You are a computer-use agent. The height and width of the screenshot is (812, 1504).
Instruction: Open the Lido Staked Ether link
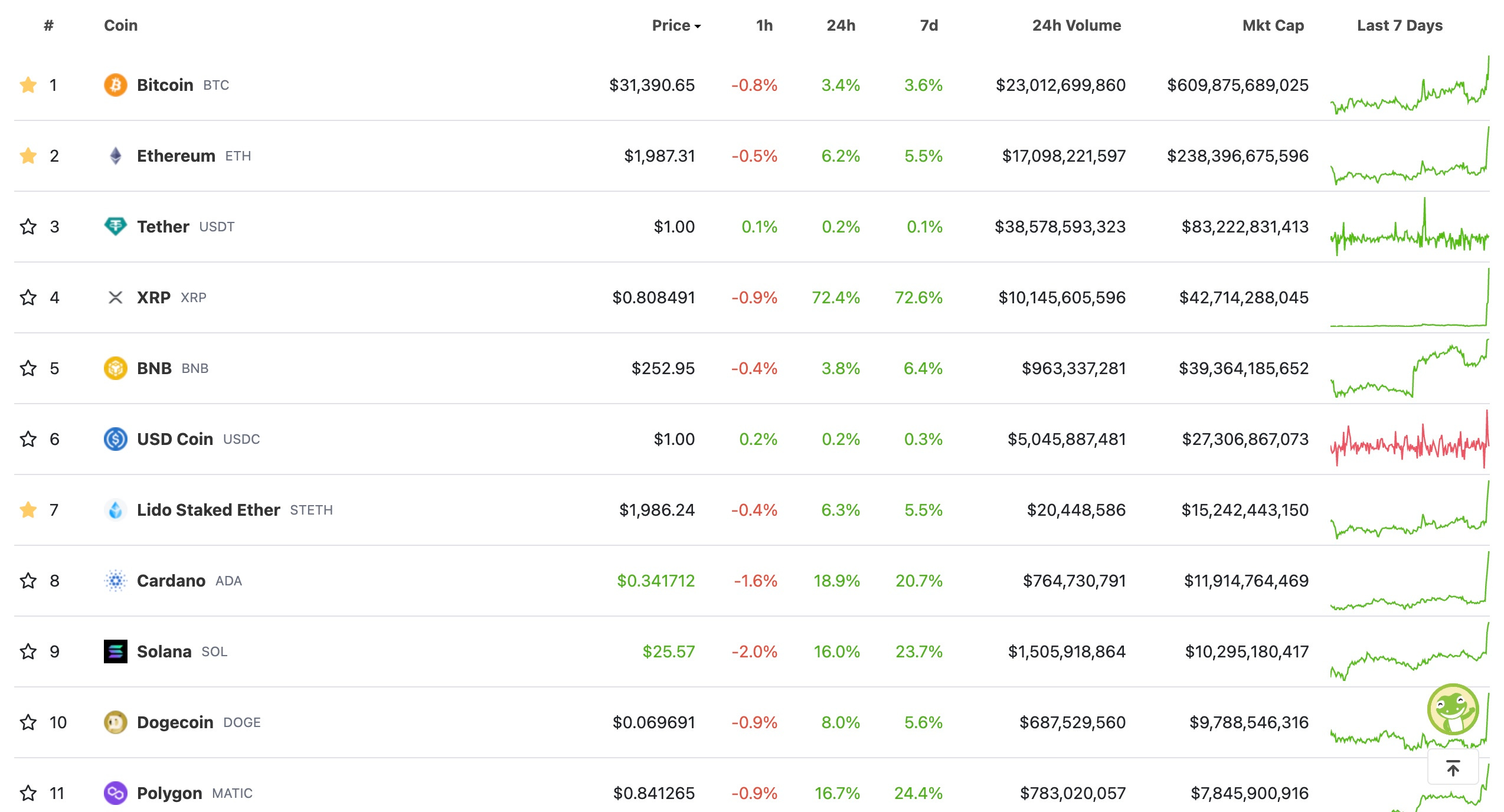208,510
